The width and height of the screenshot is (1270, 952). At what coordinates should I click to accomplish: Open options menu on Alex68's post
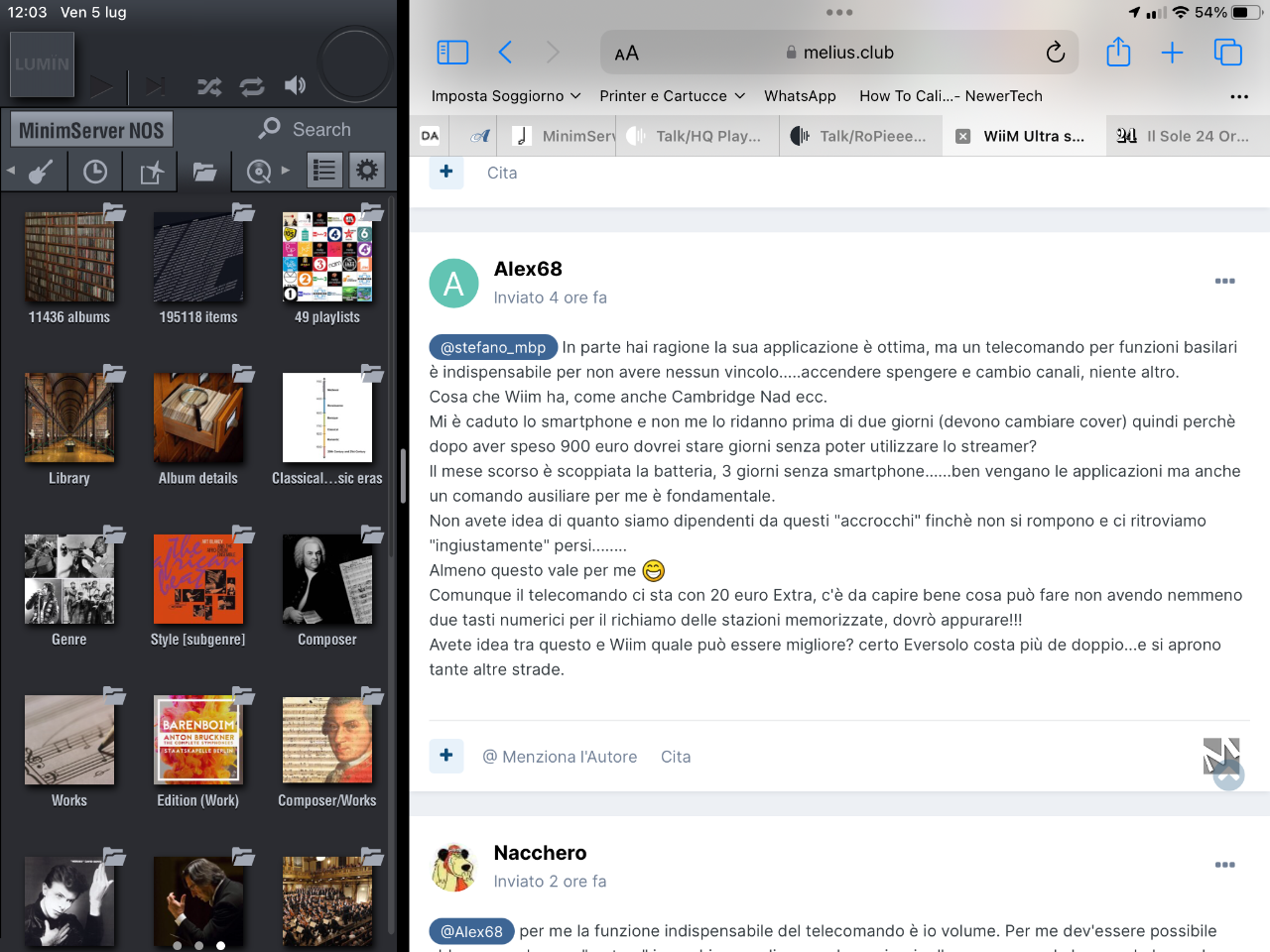pos(1225,281)
